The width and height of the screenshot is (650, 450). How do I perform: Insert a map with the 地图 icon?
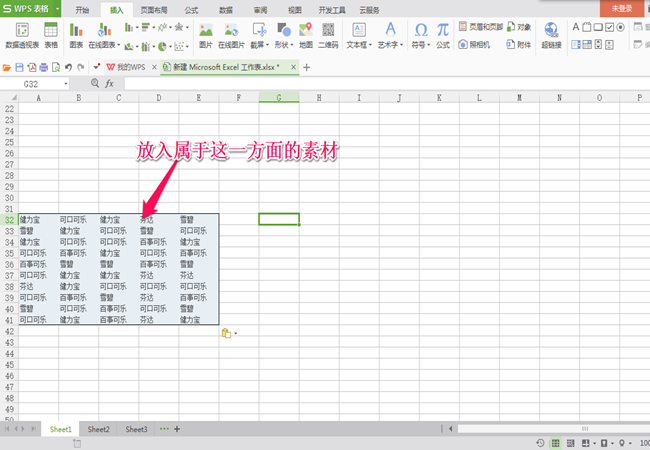[x=306, y=36]
